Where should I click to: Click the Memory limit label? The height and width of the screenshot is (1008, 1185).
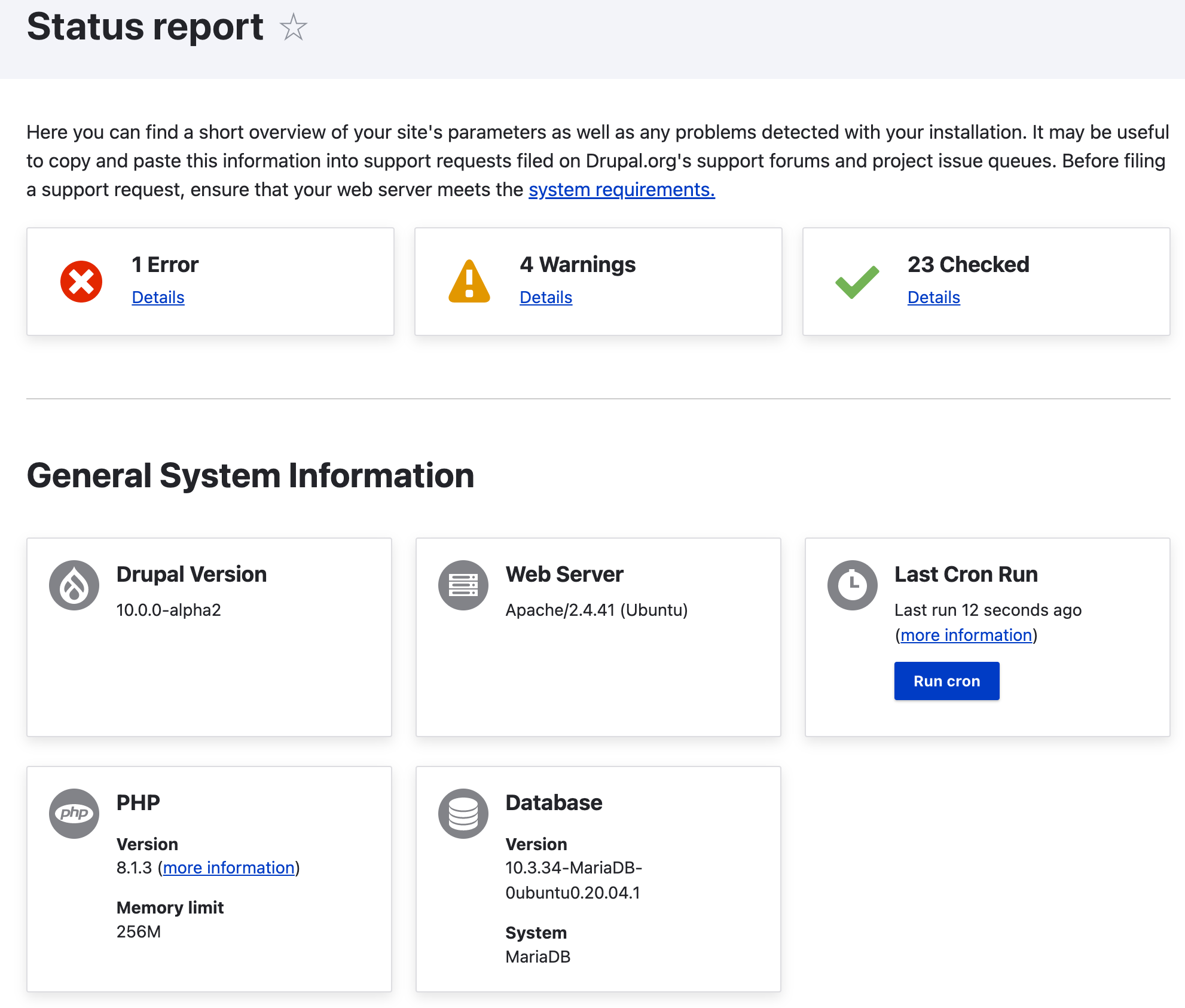point(170,908)
